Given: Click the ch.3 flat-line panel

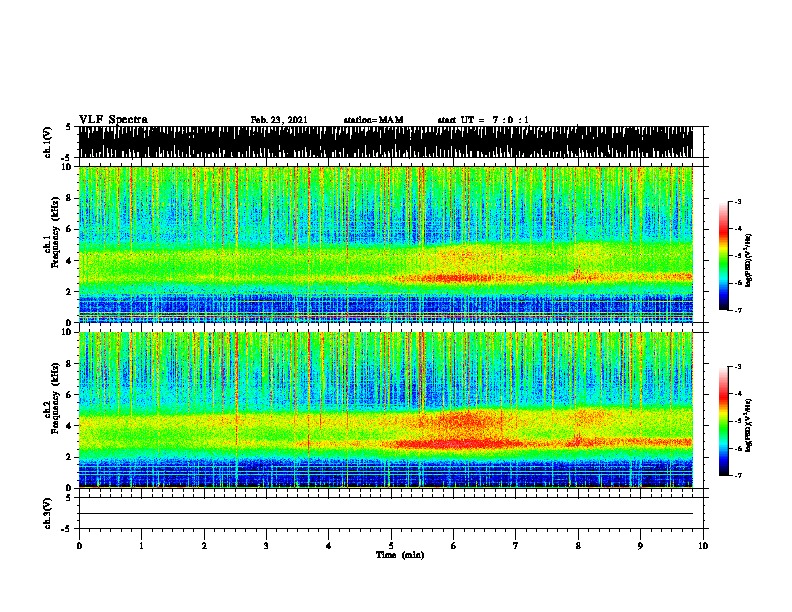Looking at the screenshot, I should pos(391,513).
